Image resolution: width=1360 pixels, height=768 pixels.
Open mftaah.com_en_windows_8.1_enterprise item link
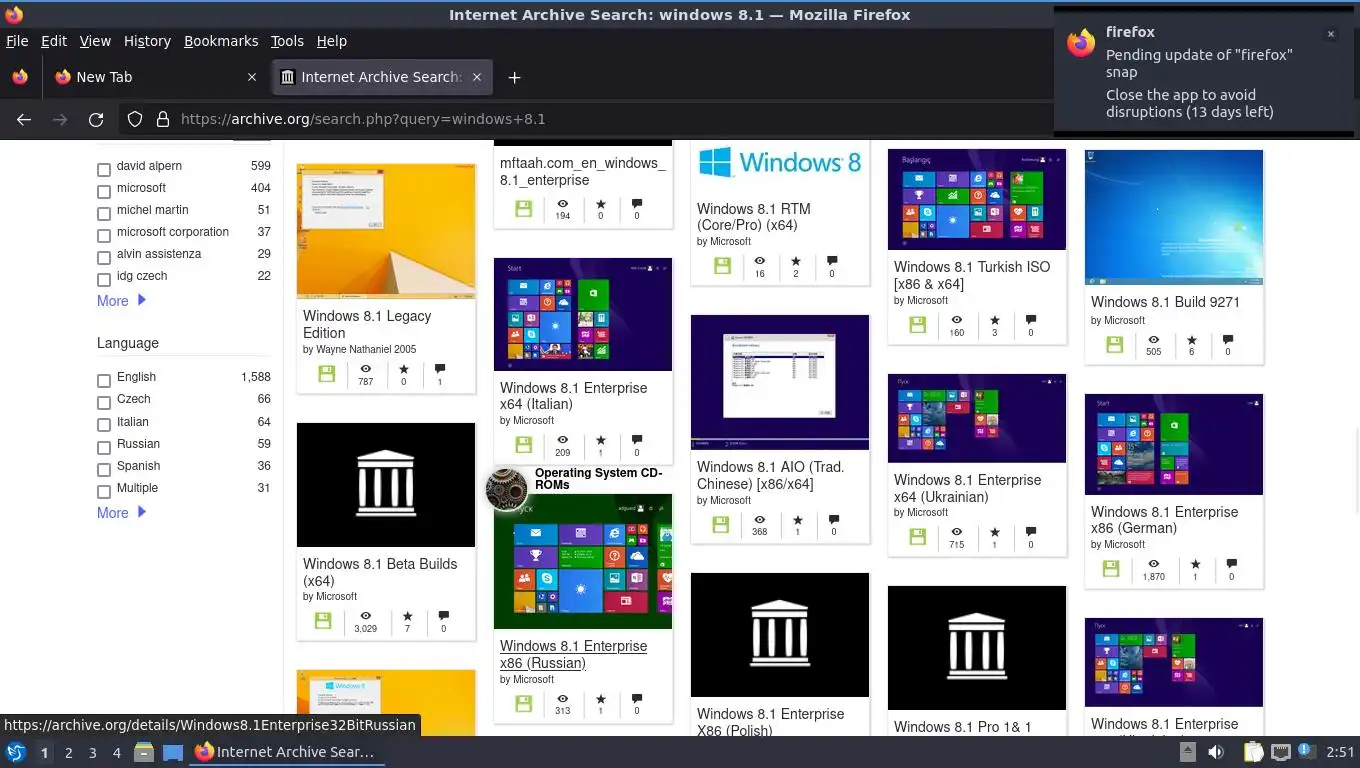tap(582, 172)
